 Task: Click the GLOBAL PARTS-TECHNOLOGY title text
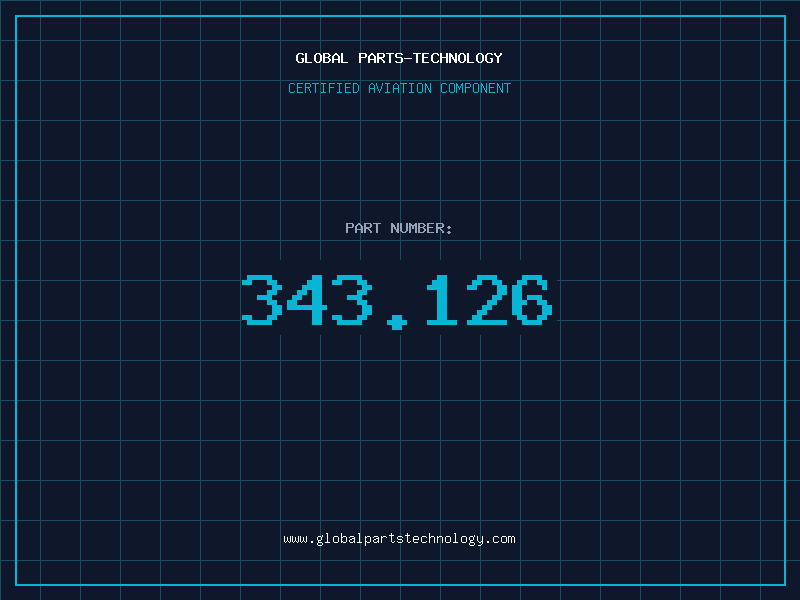[399, 58]
